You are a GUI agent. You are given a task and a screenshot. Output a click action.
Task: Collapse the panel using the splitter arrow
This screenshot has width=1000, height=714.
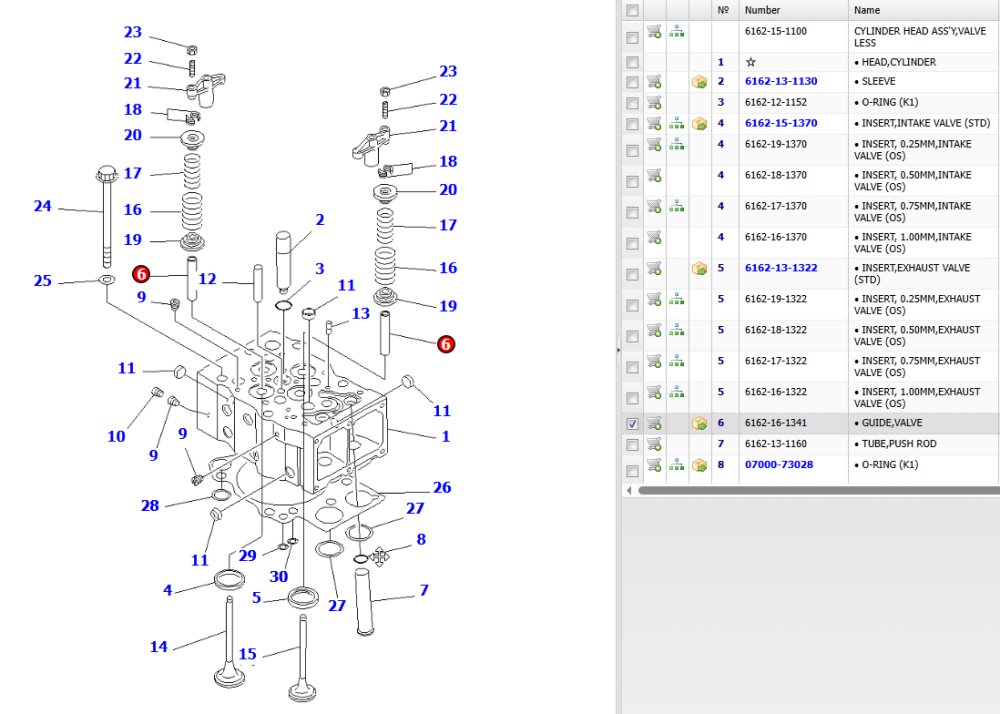[x=618, y=350]
